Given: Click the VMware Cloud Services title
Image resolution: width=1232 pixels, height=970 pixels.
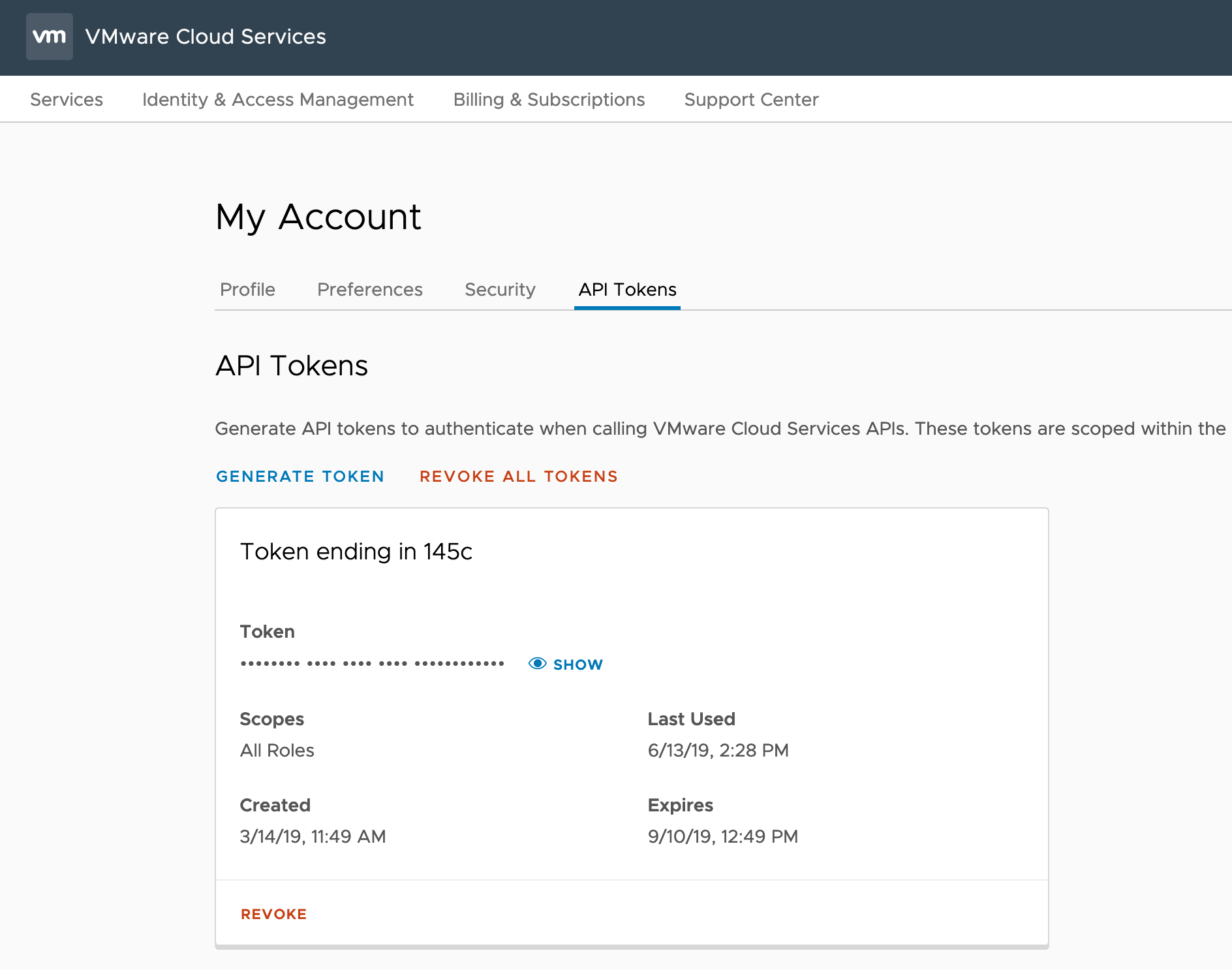Looking at the screenshot, I should (x=206, y=37).
